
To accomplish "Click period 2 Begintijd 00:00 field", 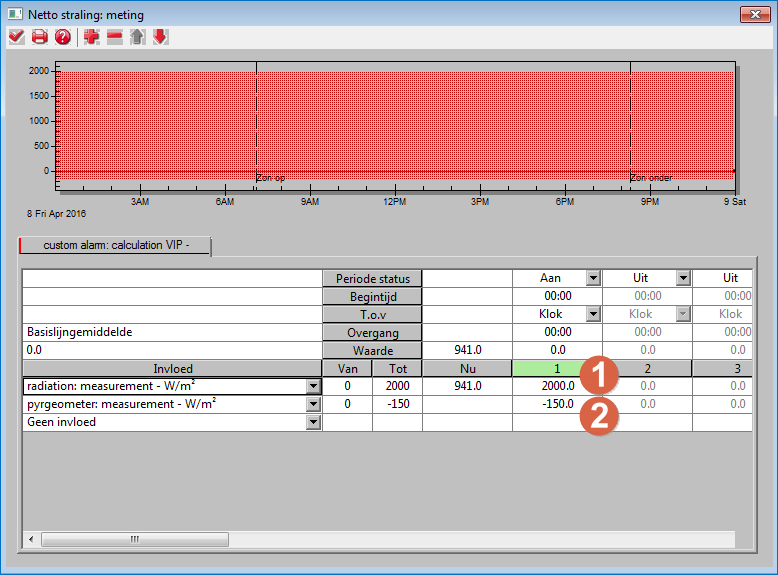I will tap(648, 296).
